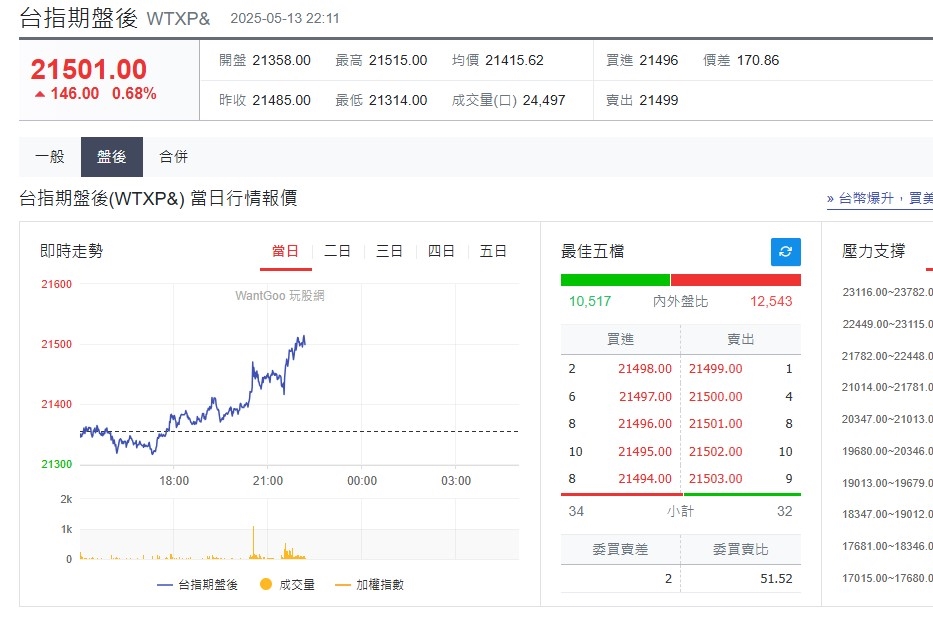The height and width of the screenshot is (622, 933).
Task: Open the 台幣爆升 news link
Action: pyautogui.click(x=866, y=197)
